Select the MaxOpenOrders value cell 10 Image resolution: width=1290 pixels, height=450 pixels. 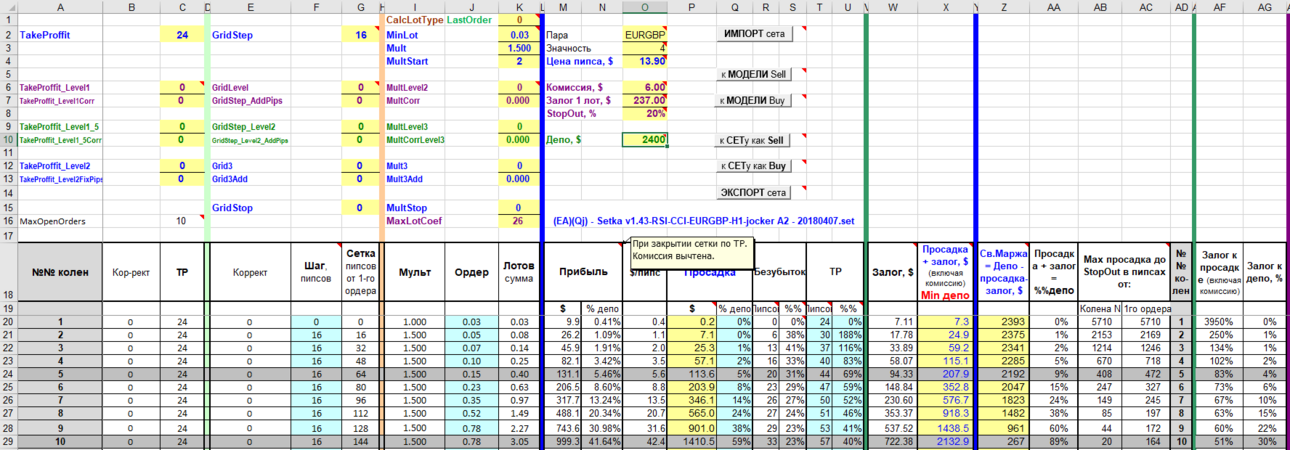coord(182,220)
